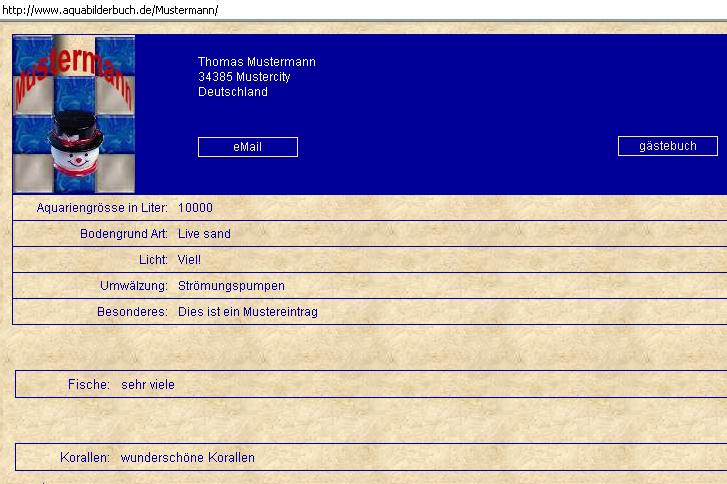
Task: Click the Bodengrund Art label
Action: (x=124, y=234)
